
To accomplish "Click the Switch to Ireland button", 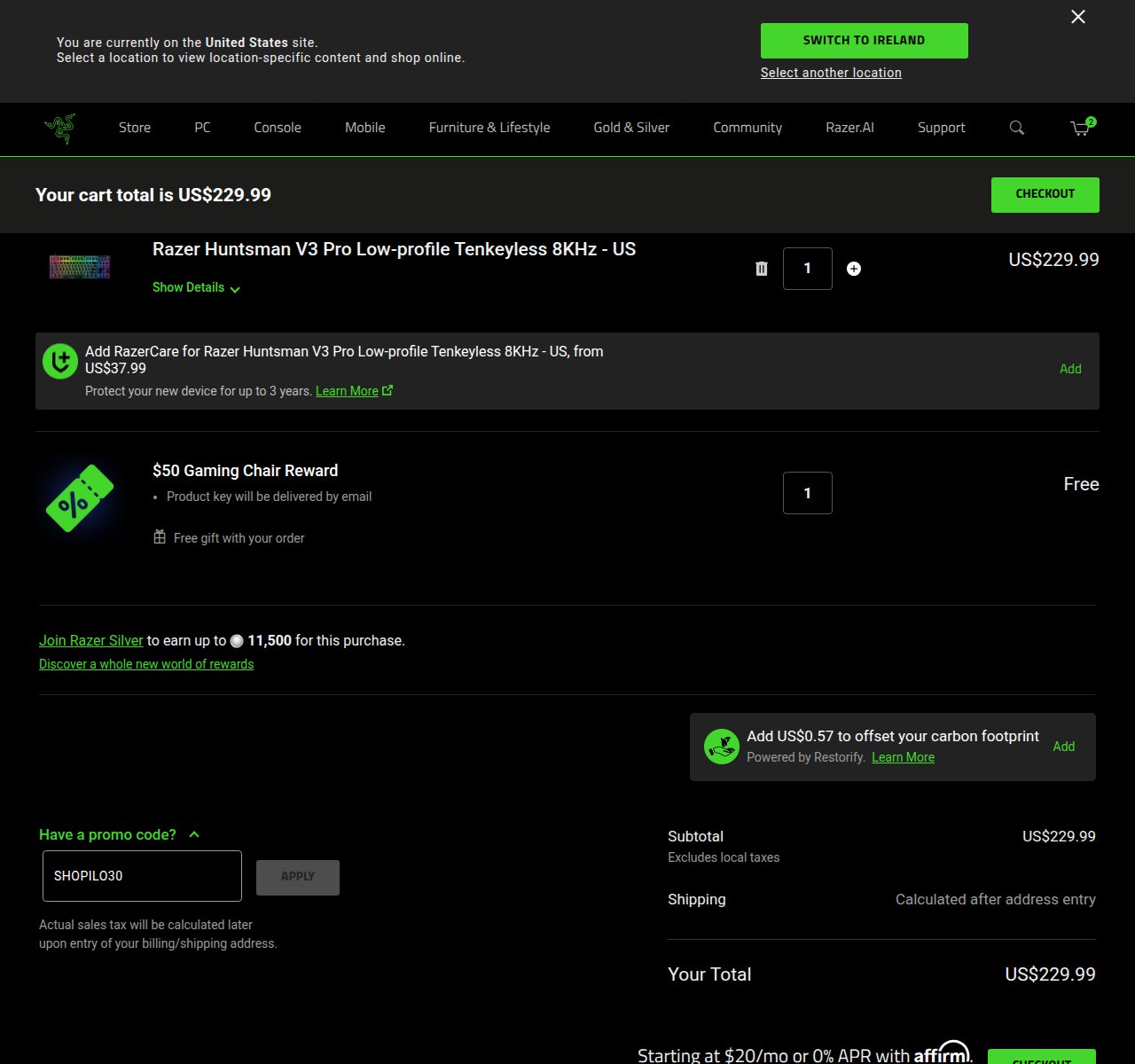I will point(865,41).
